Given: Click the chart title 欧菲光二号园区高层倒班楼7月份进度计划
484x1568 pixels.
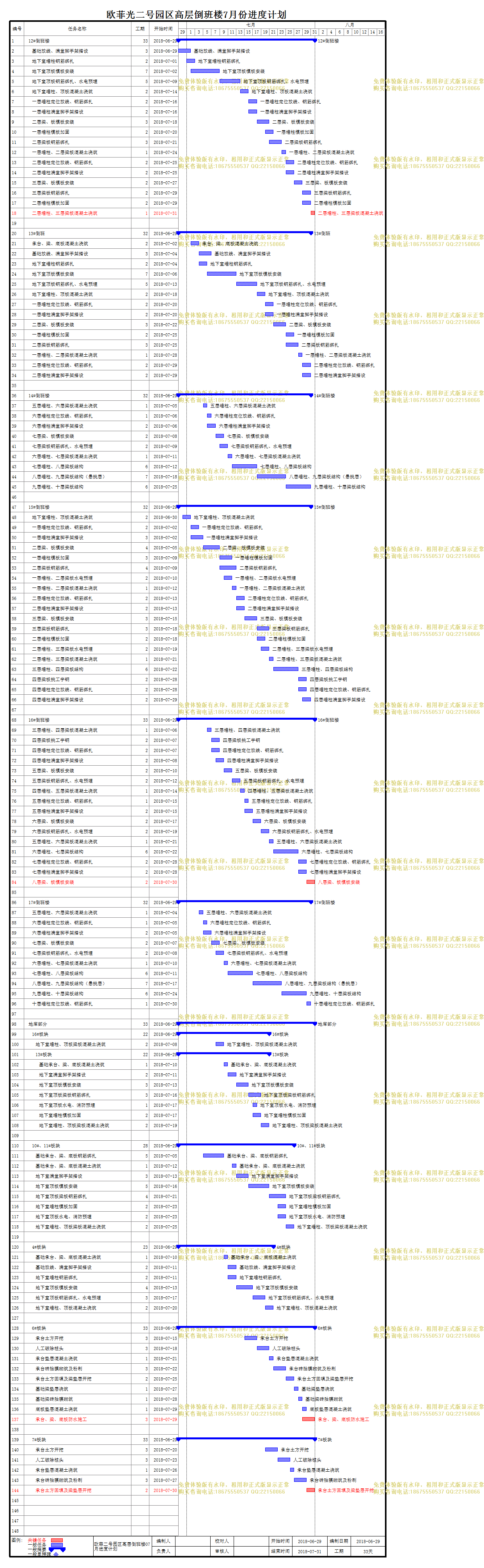Looking at the screenshot, I should (x=196, y=14).
